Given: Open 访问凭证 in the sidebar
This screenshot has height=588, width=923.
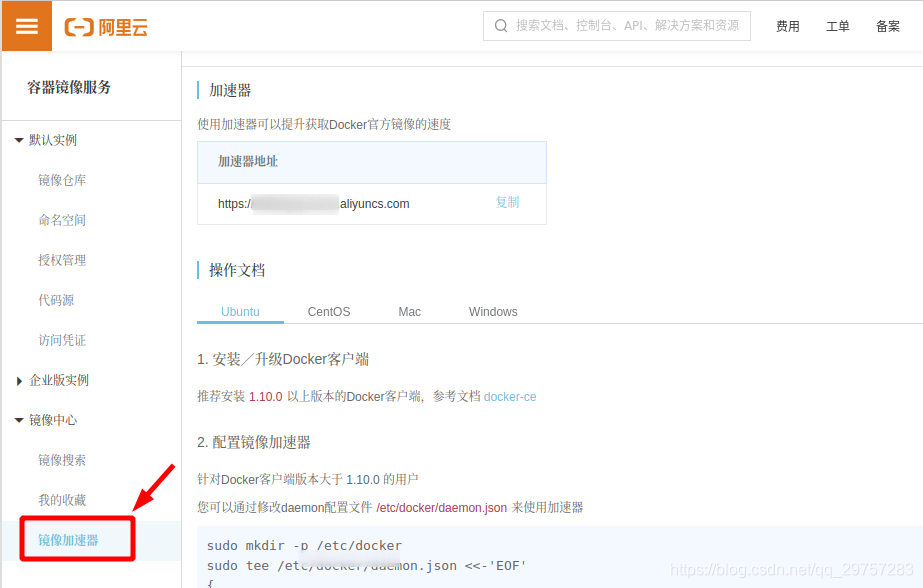Looking at the screenshot, I should tap(62, 340).
